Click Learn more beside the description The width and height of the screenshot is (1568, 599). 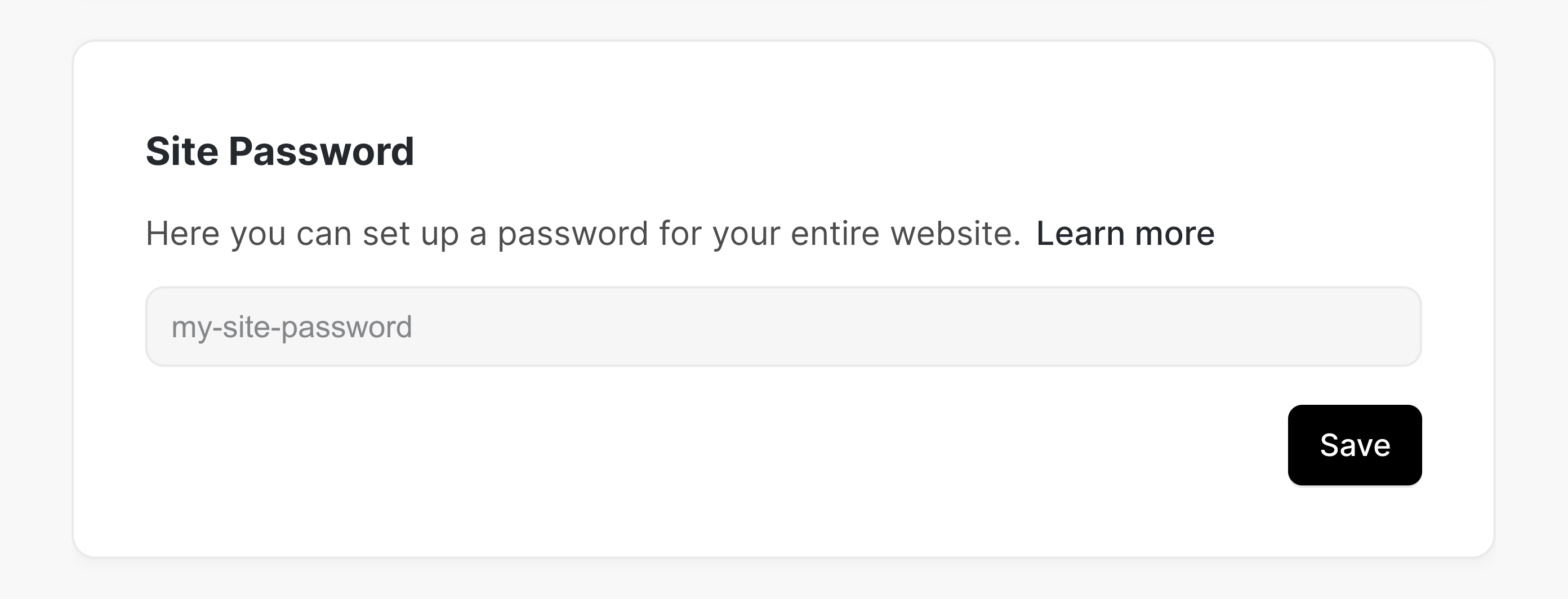[x=1125, y=234]
